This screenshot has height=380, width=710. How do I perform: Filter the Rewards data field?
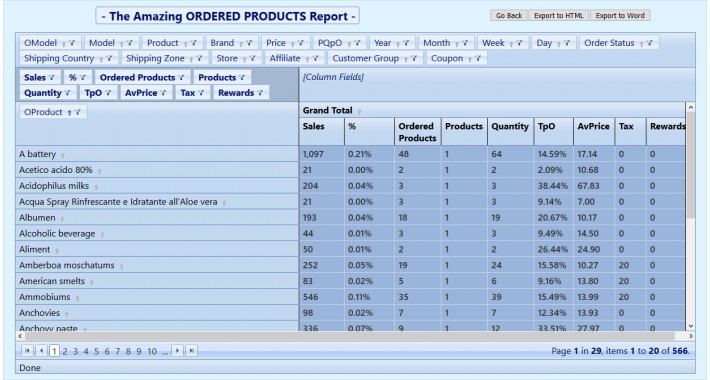260,93
